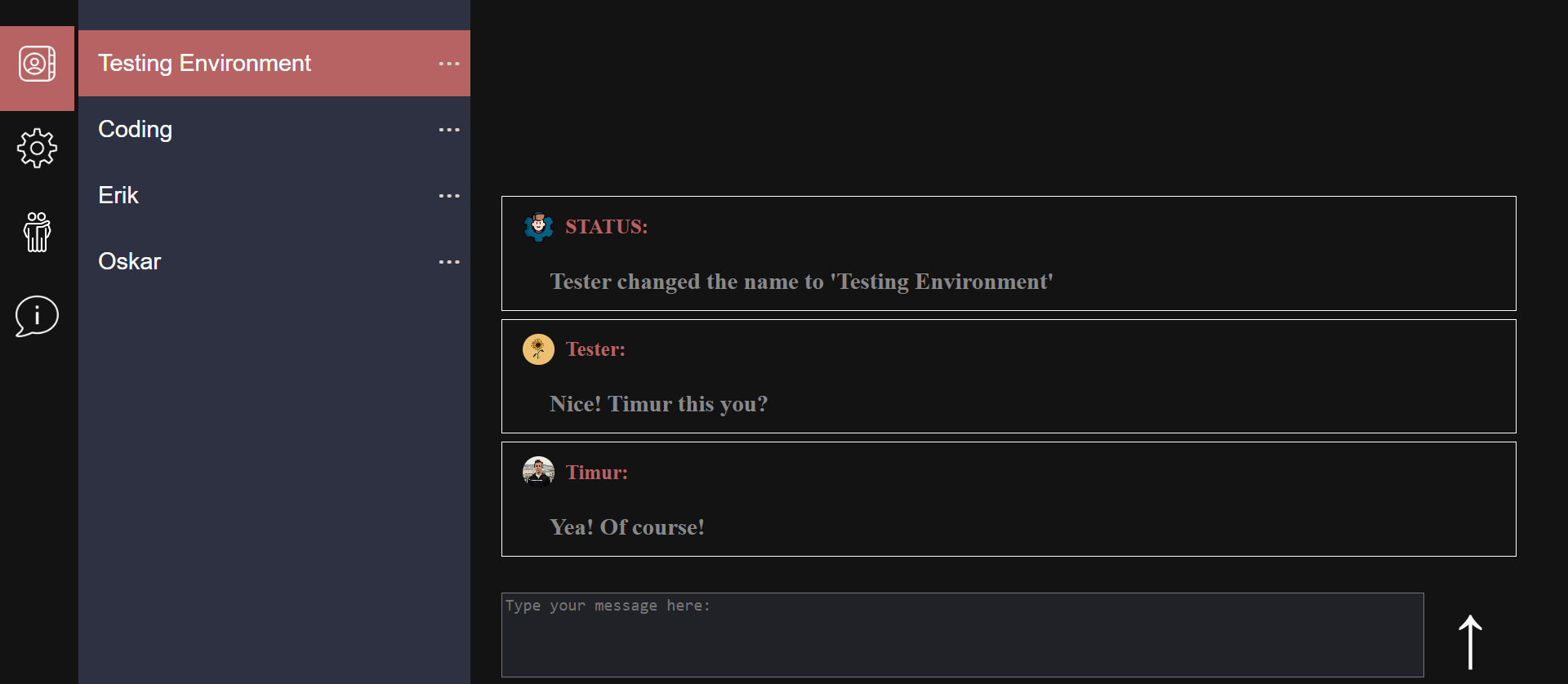Open the contacts book sidebar icon
Viewport: 1568px width, 684px height.
pos(37,64)
